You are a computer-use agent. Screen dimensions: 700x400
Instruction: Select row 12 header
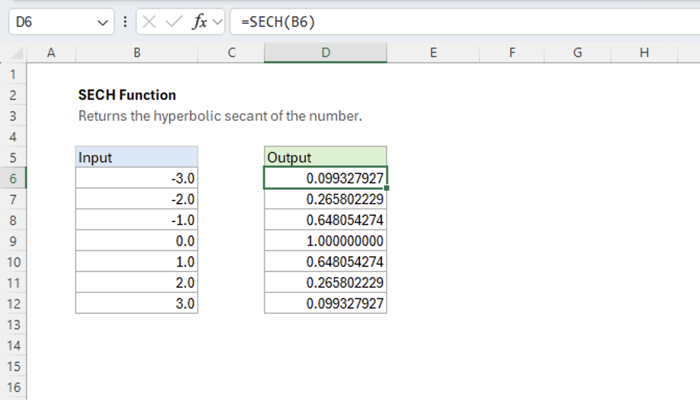pyautogui.click(x=13, y=304)
